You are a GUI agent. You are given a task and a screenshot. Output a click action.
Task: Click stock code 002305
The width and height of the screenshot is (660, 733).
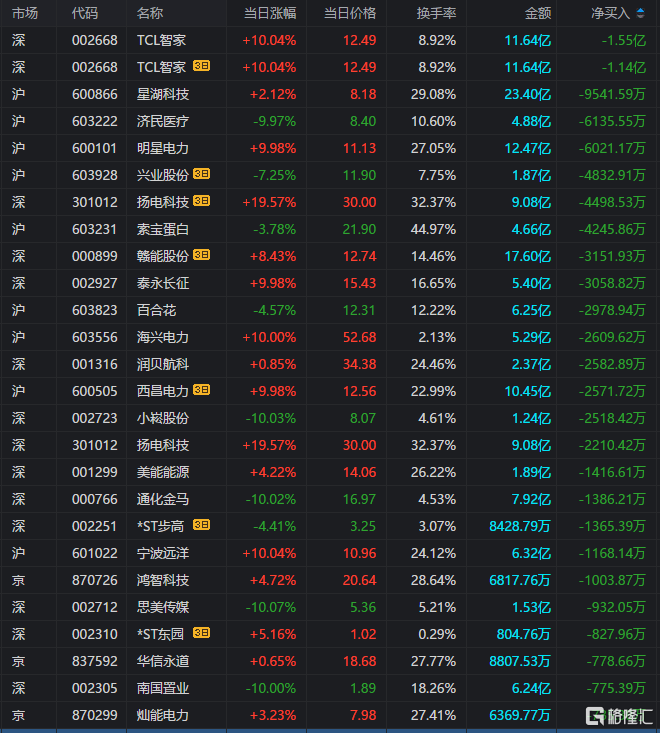(x=95, y=689)
